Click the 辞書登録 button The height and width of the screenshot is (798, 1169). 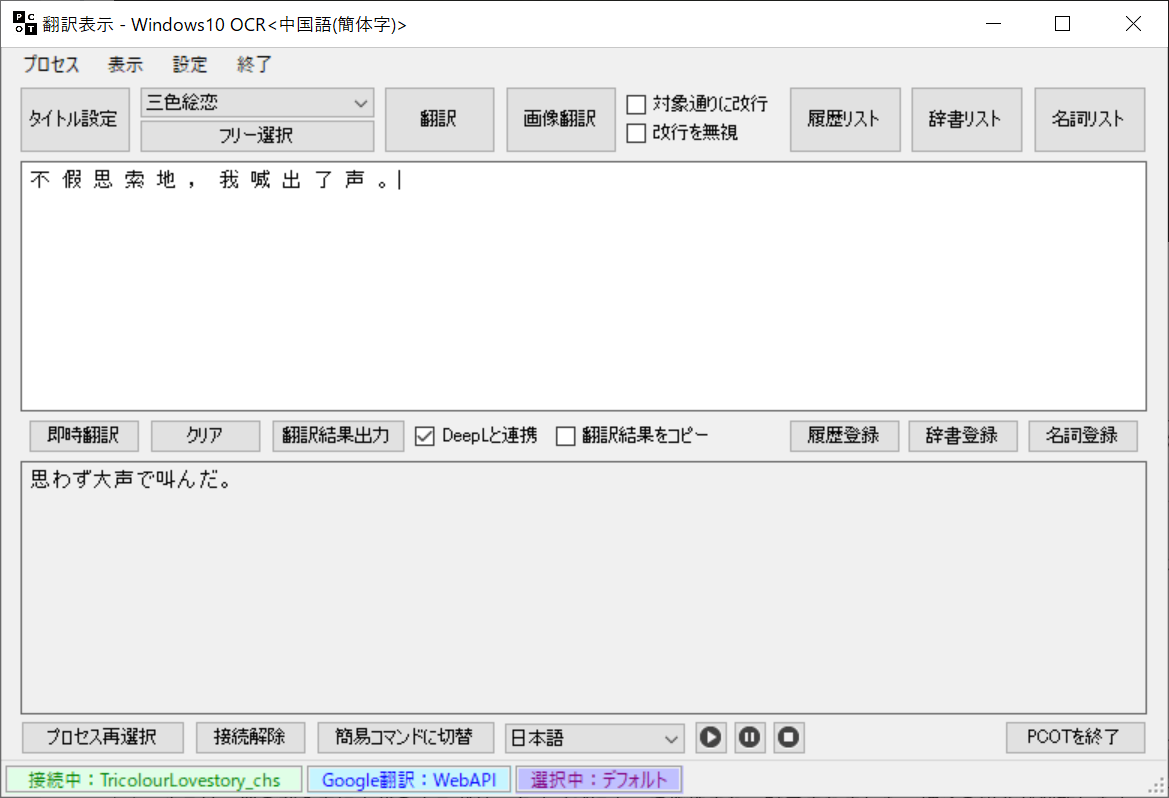(x=962, y=436)
